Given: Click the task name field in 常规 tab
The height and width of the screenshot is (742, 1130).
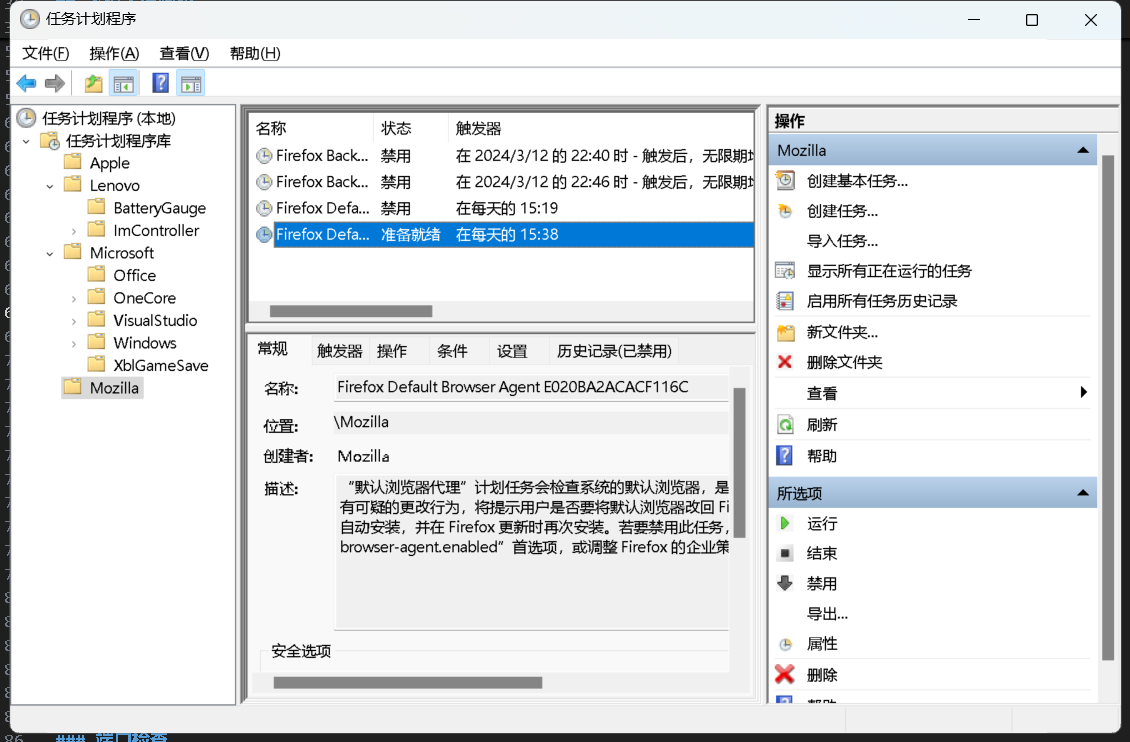Looking at the screenshot, I should pos(531,387).
